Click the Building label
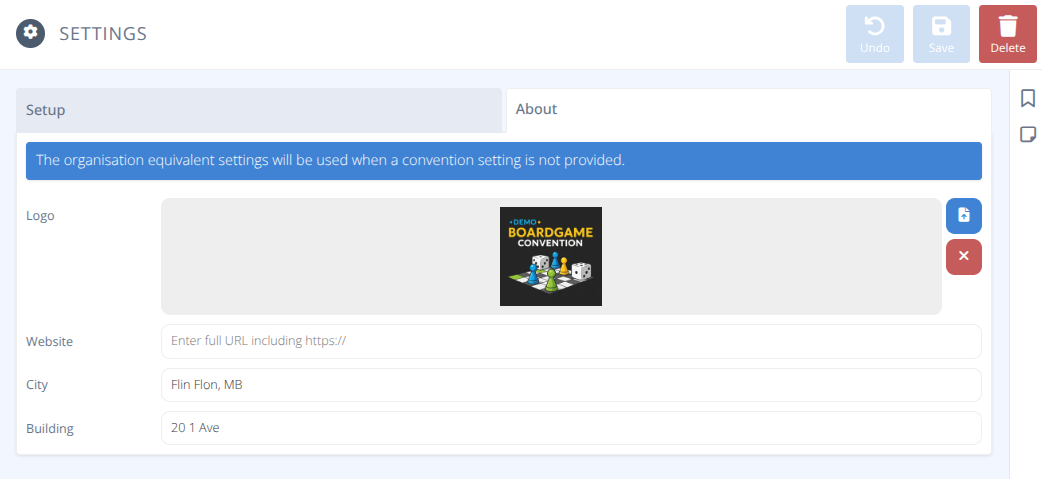 pos(50,429)
